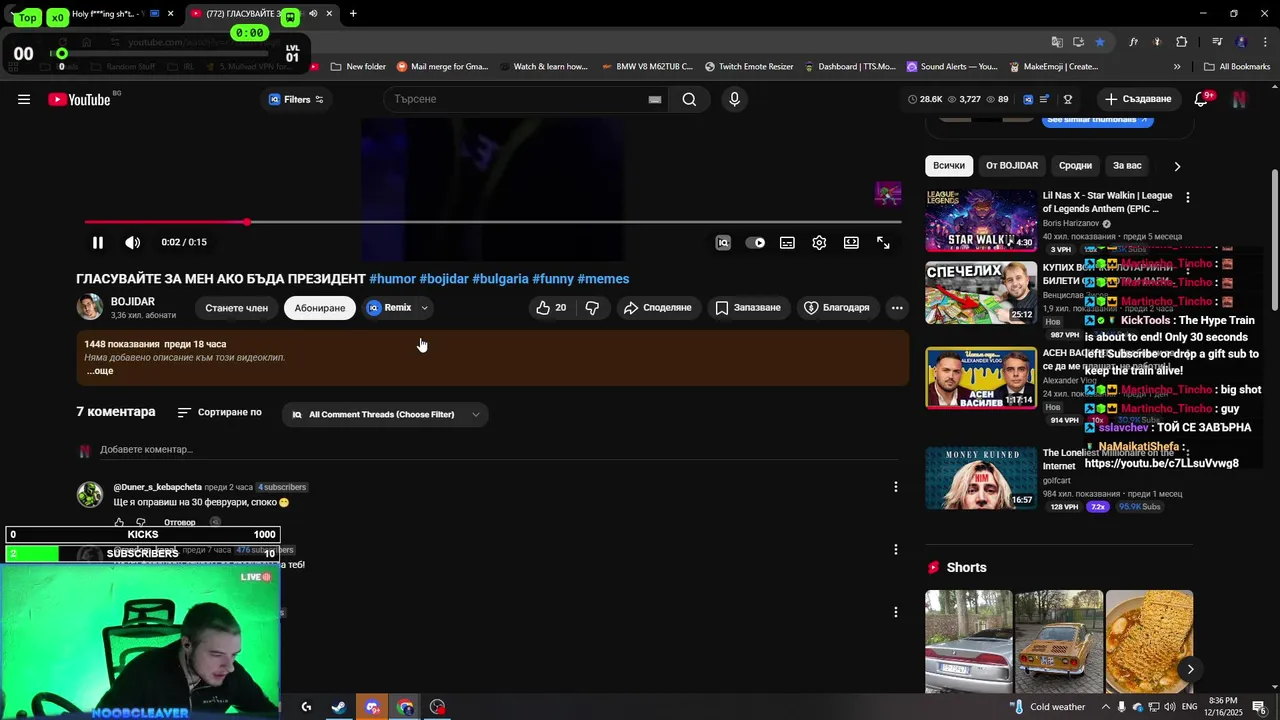Click the #bulgaria hashtag

(500, 279)
